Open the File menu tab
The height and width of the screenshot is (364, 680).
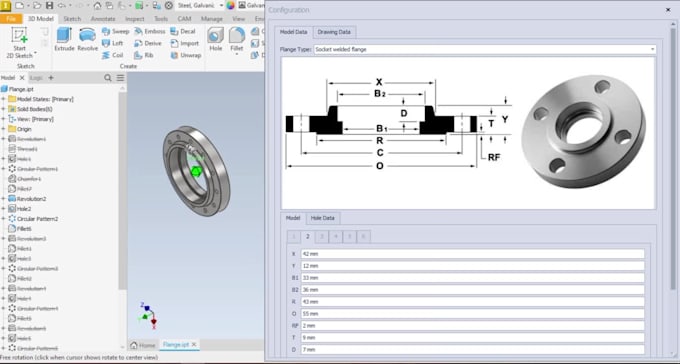click(x=11, y=19)
